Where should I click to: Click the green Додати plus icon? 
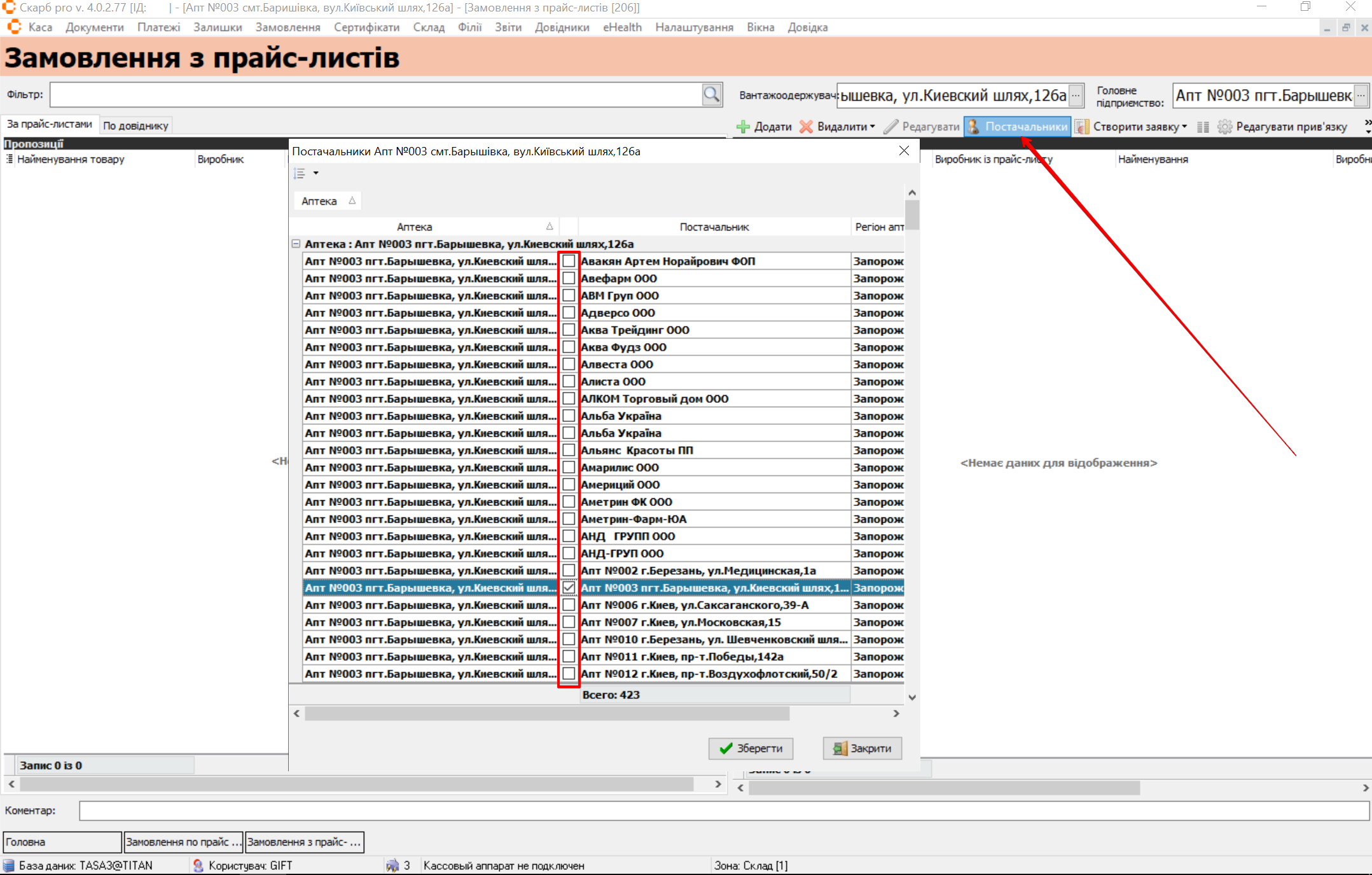tap(743, 127)
